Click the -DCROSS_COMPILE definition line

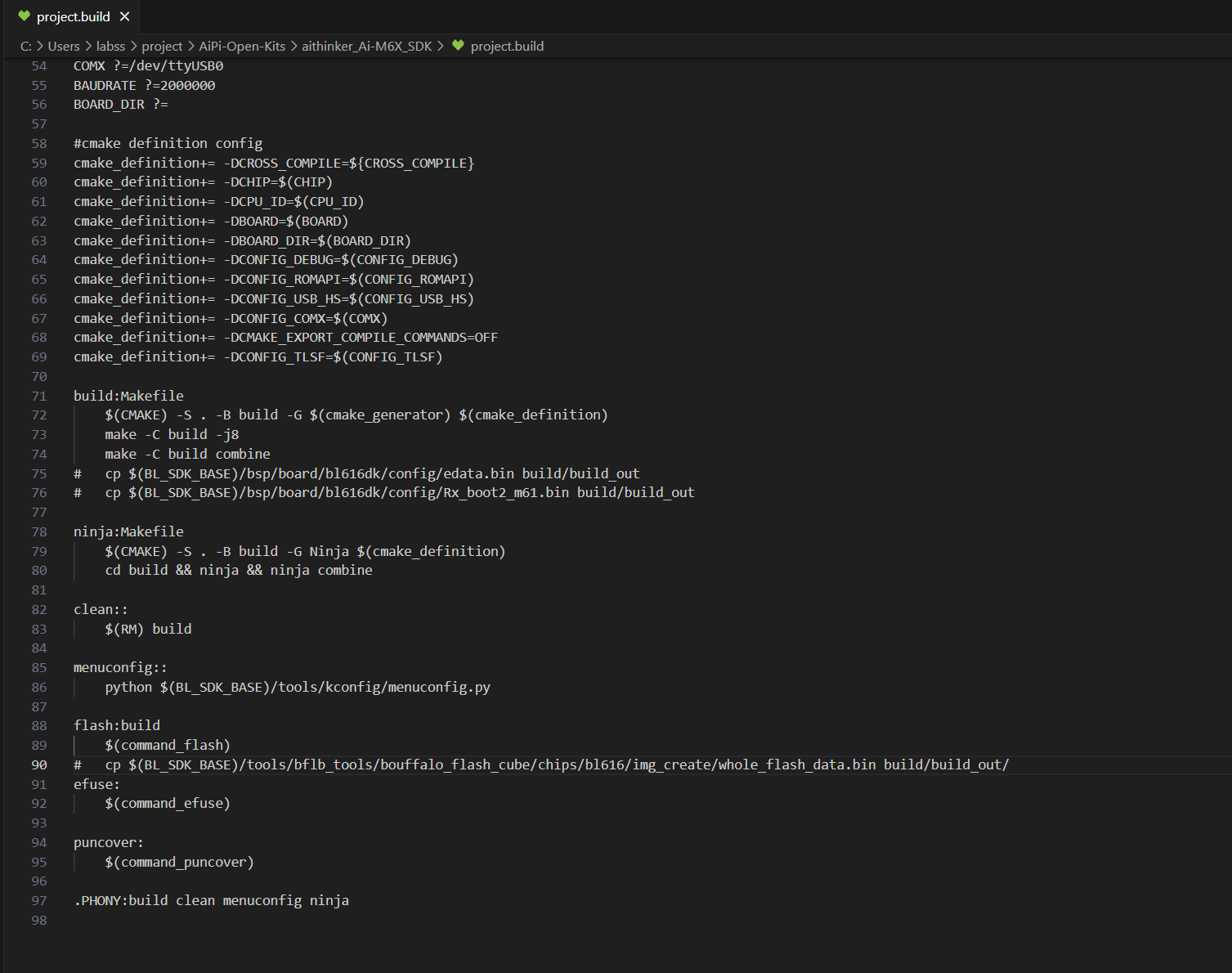tap(274, 164)
